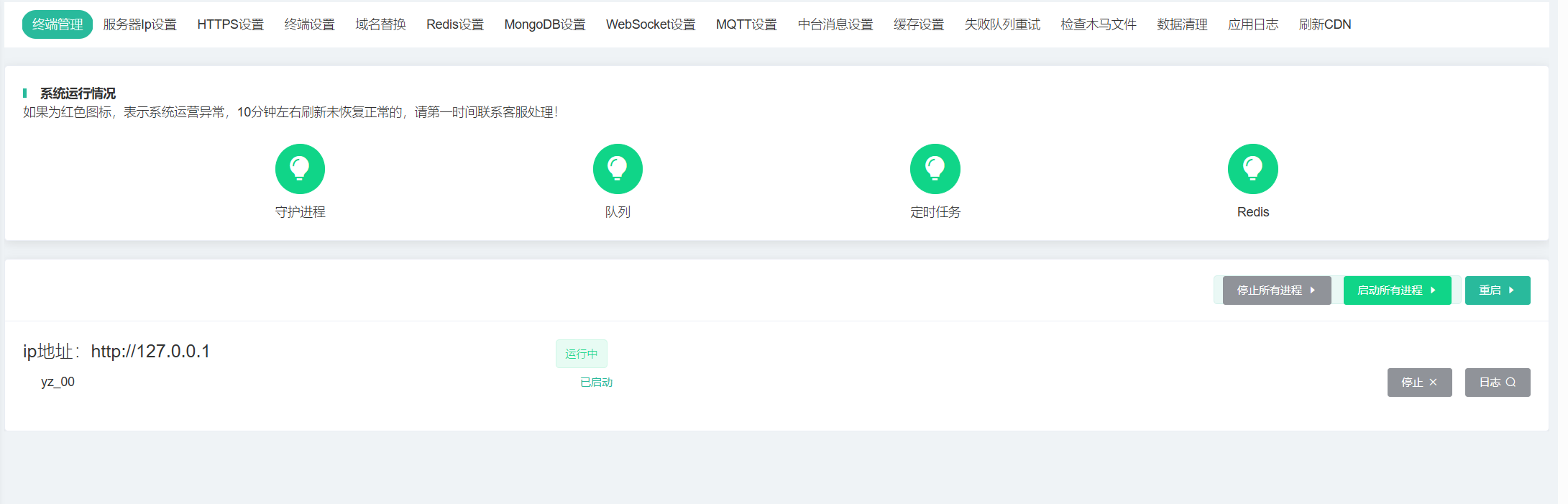Select the 终端管理 tab
Image resolution: width=1568 pixels, height=504 pixels.
click(x=58, y=24)
